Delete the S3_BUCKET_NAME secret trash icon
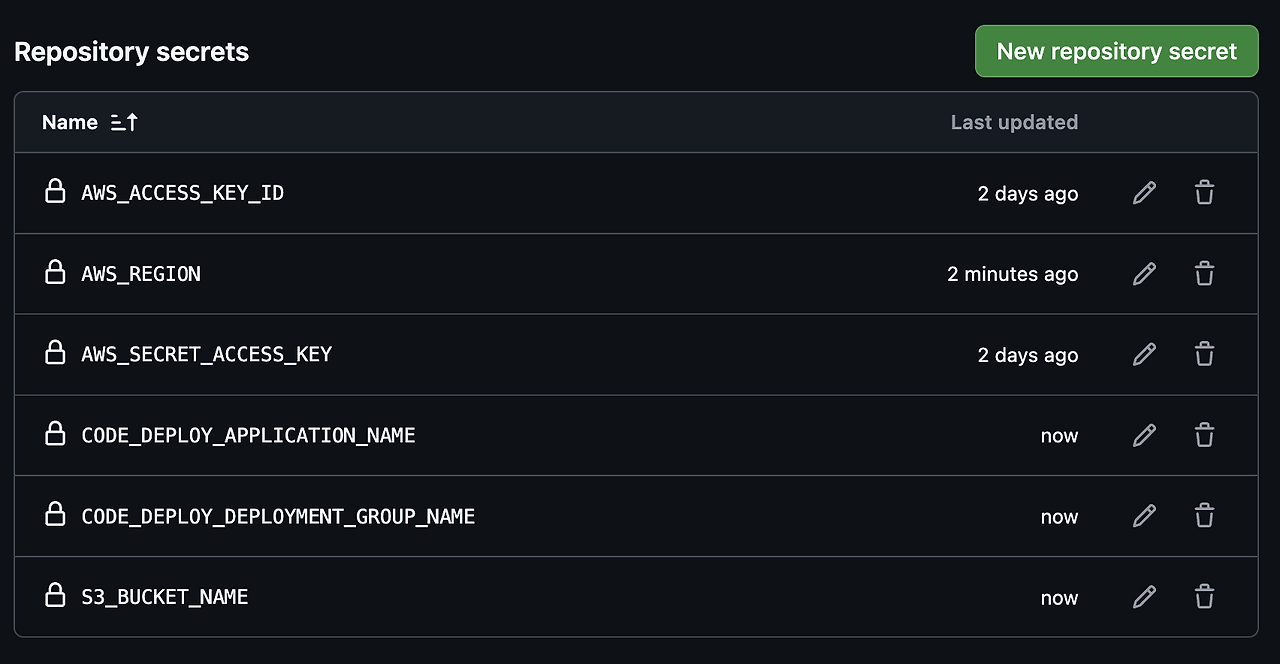The height and width of the screenshot is (664, 1280). (x=1204, y=597)
